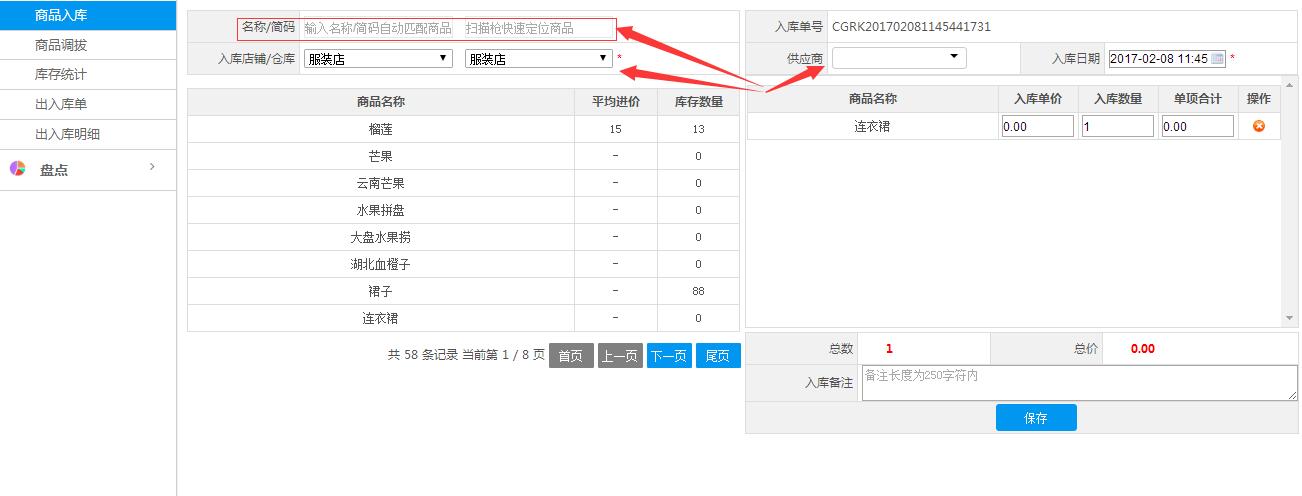The width and height of the screenshot is (1302, 496).
Task: Open the 供应商 dropdown
Action: point(899,58)
